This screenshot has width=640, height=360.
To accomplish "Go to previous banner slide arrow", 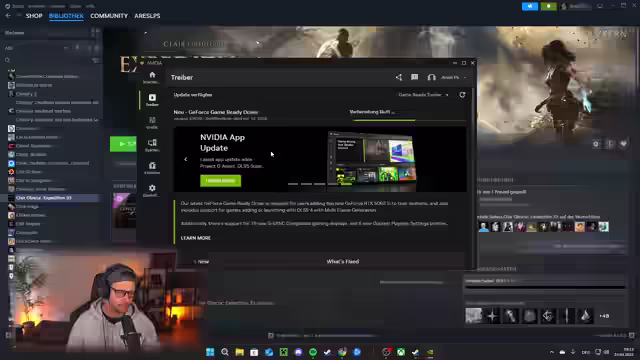I will coord(186,159).
